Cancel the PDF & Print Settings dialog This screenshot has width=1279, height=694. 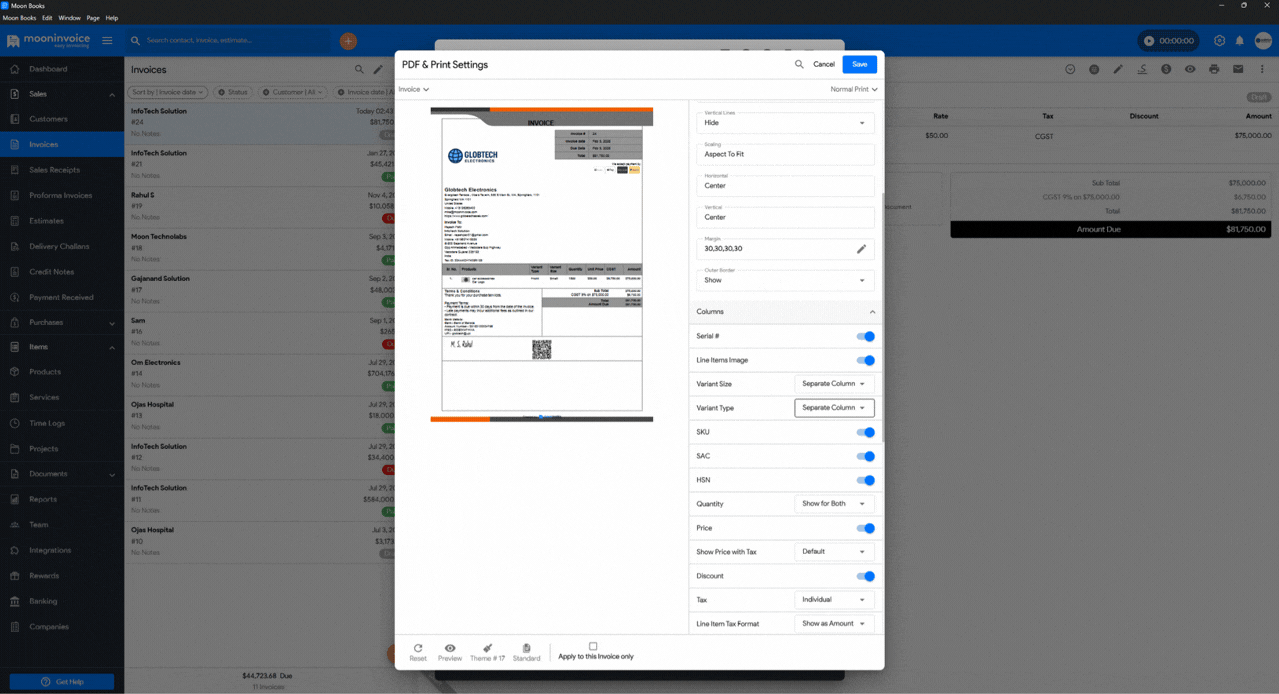coord(824,63)
